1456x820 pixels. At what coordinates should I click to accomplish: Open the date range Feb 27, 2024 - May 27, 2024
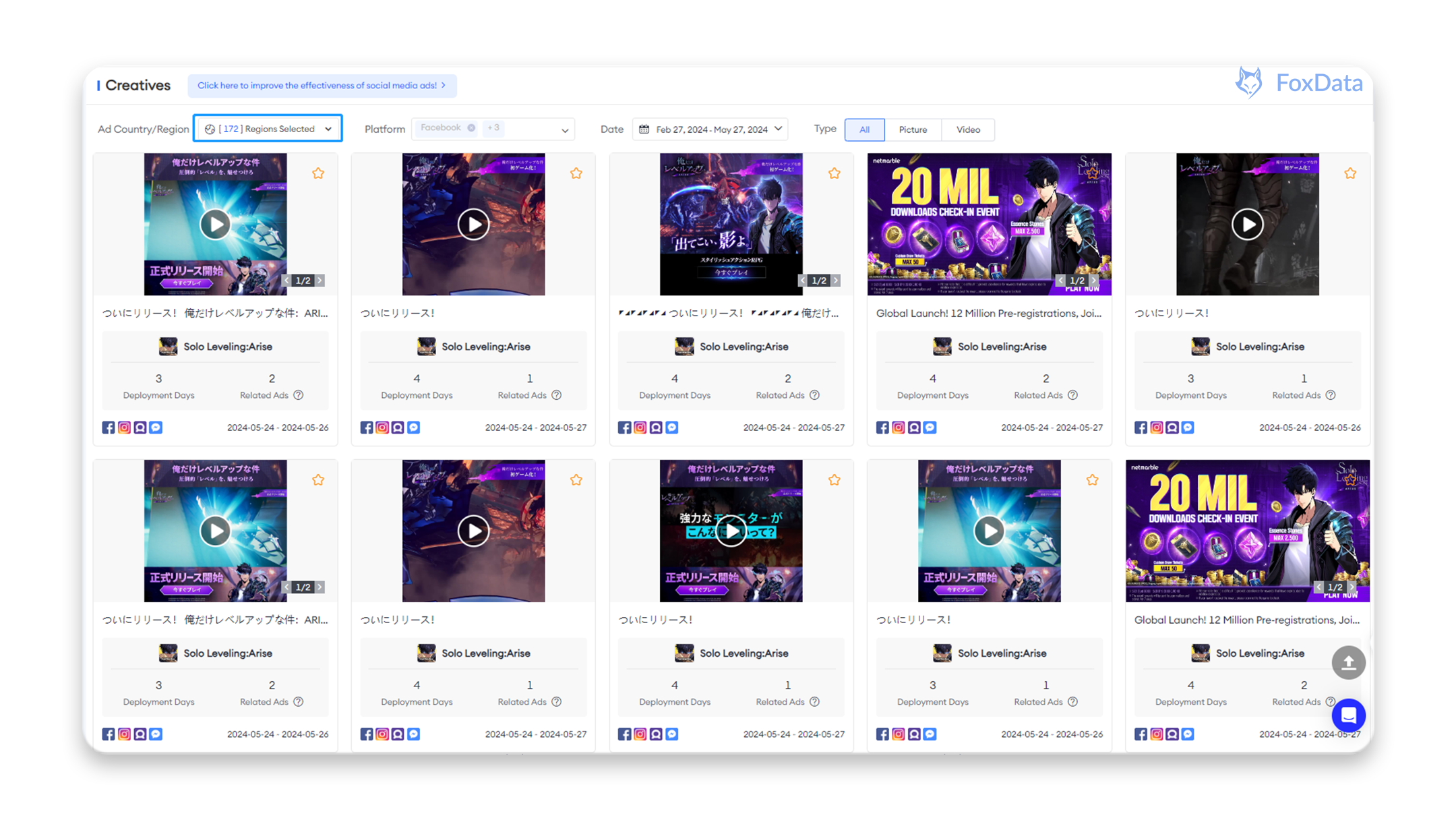[x=710, y=129]
